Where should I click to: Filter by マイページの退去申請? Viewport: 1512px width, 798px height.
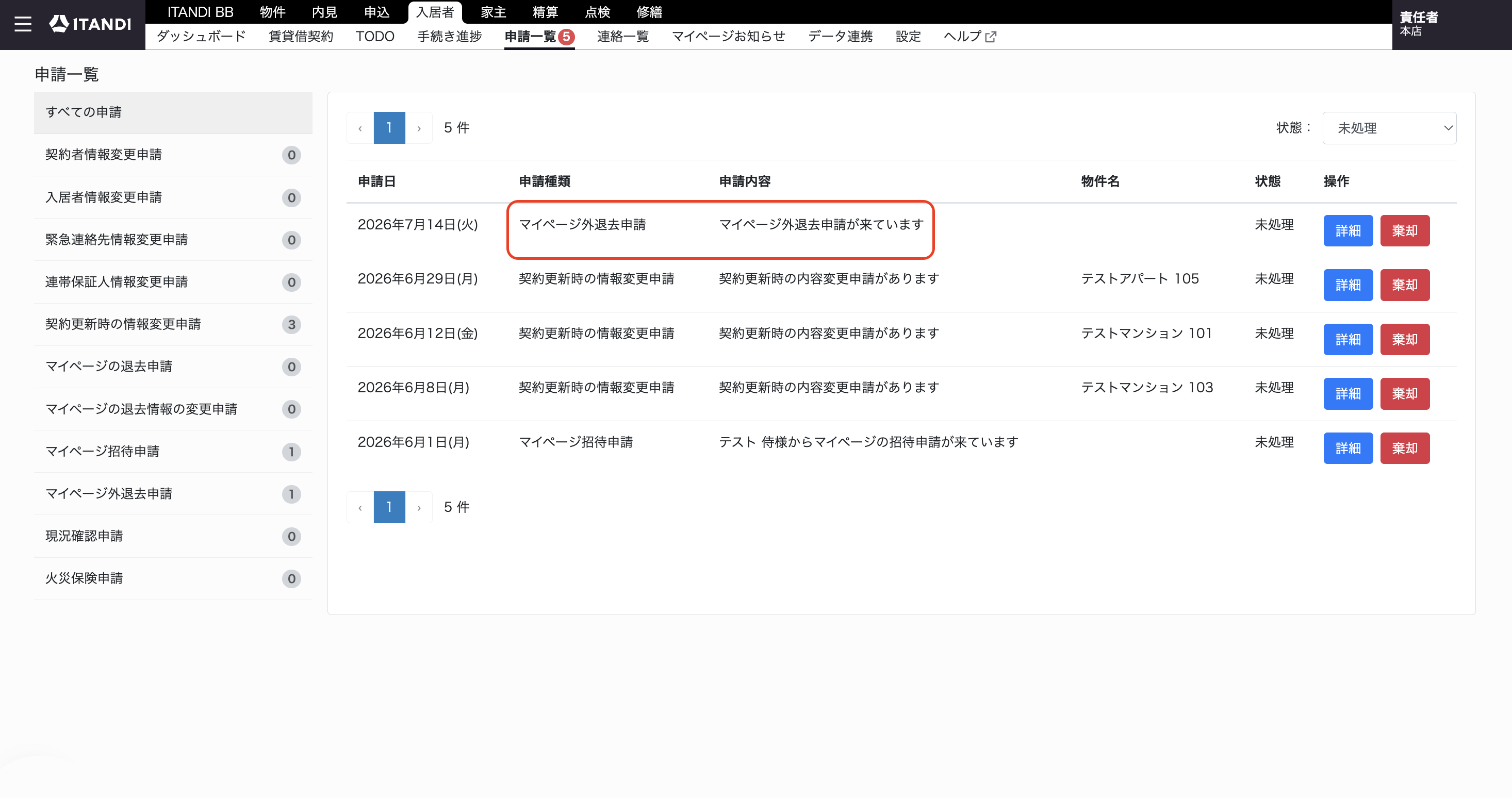tap(173, 367)
